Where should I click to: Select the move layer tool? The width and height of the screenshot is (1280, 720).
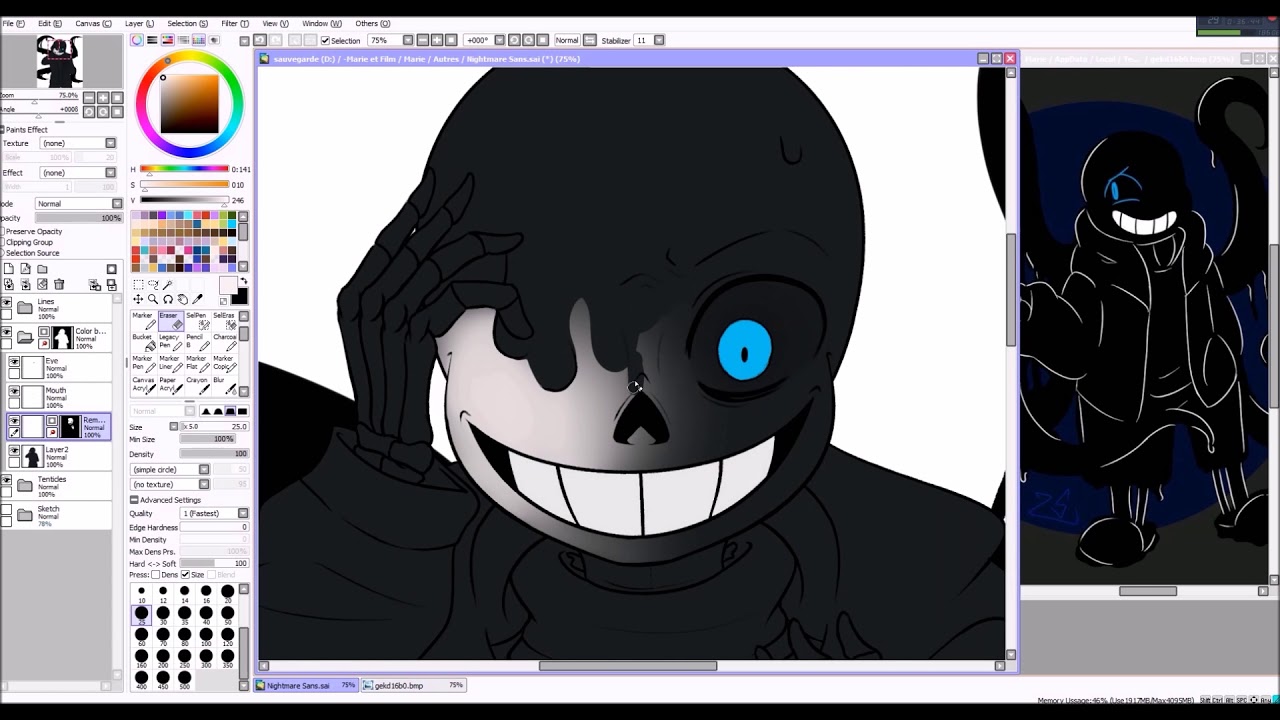(138, 300)
